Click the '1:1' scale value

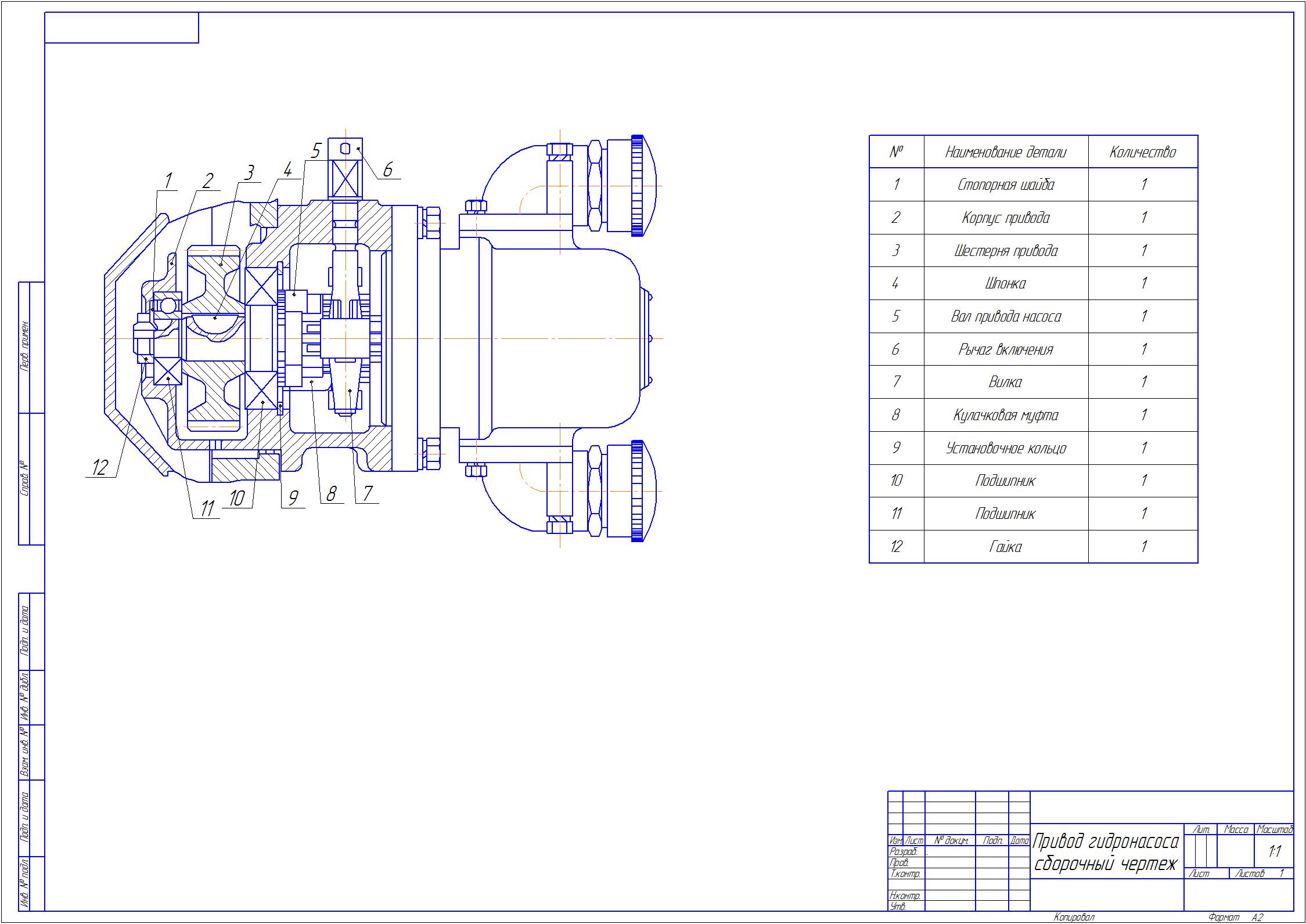point(1275,852)
